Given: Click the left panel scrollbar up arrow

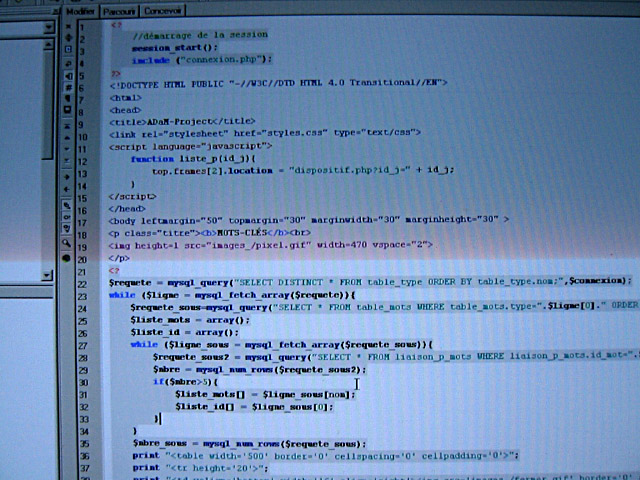Looking at the screenshot, I should coord(48,44).
